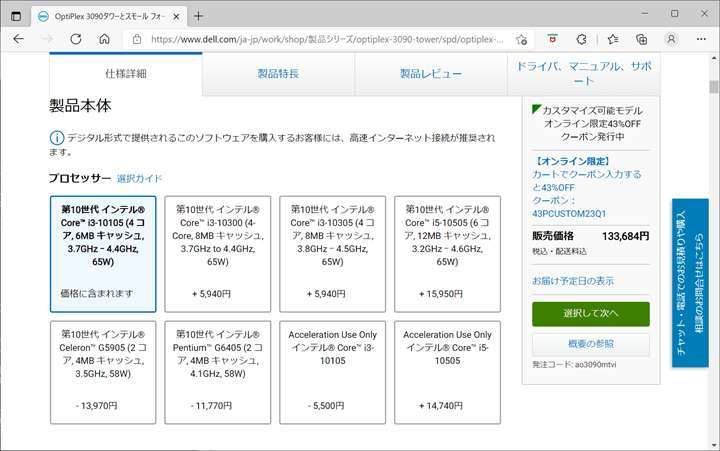This screenshot has width=720, height=451.
Task: Click the 発注コード ao3090mtvi text
Action: 574,365
